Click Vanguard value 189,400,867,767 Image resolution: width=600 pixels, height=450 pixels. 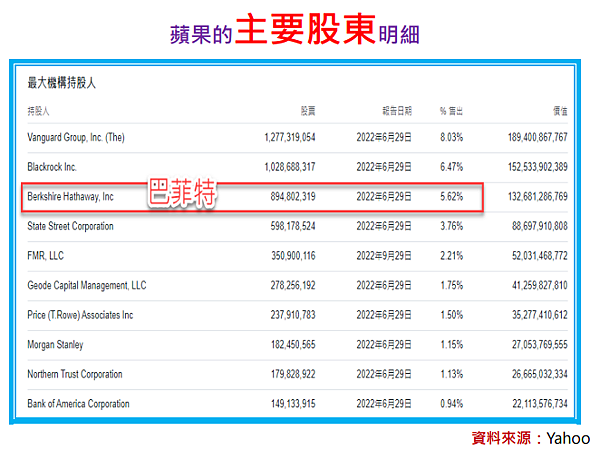[538, 137]
